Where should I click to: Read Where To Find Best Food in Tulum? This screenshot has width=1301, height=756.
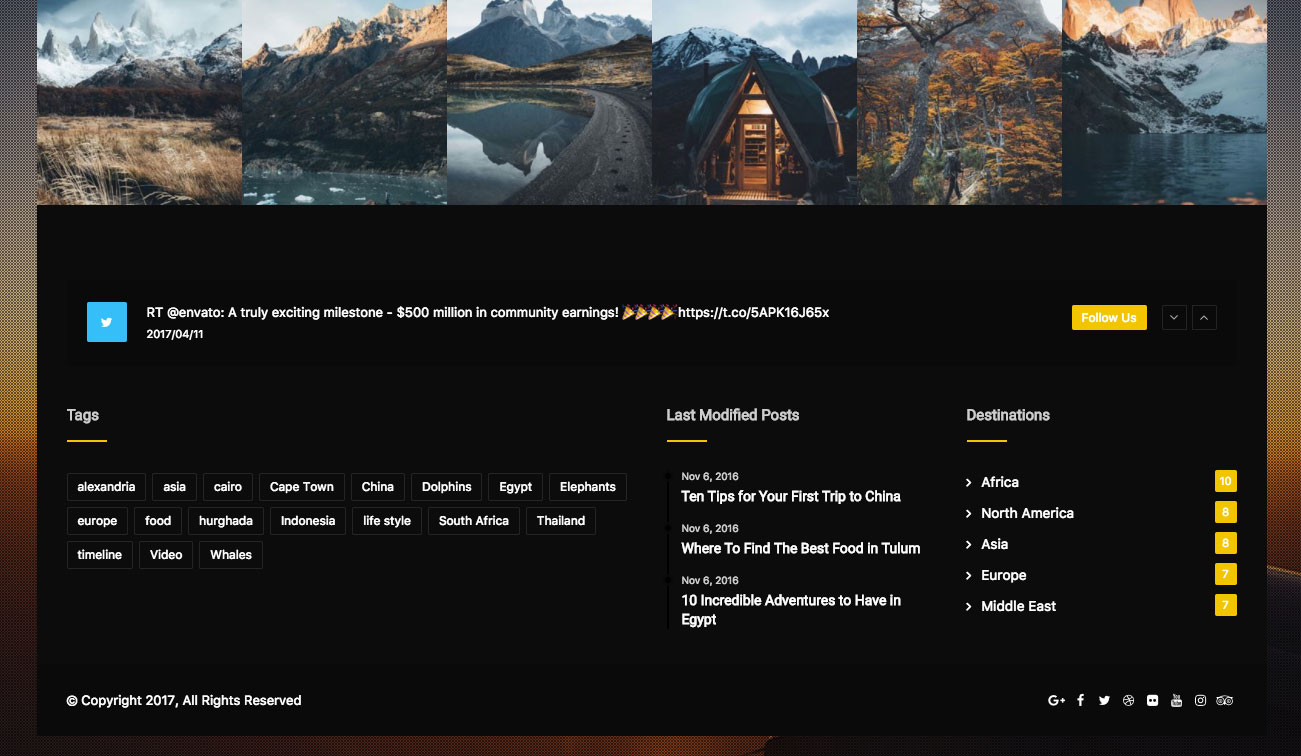click(800, 549)
